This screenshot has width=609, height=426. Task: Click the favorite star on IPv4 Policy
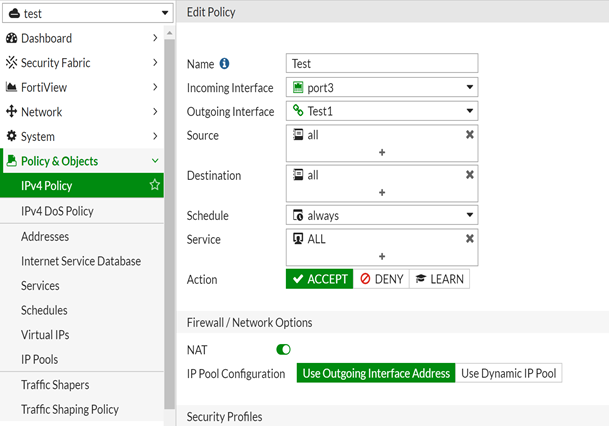click(155, 185)
